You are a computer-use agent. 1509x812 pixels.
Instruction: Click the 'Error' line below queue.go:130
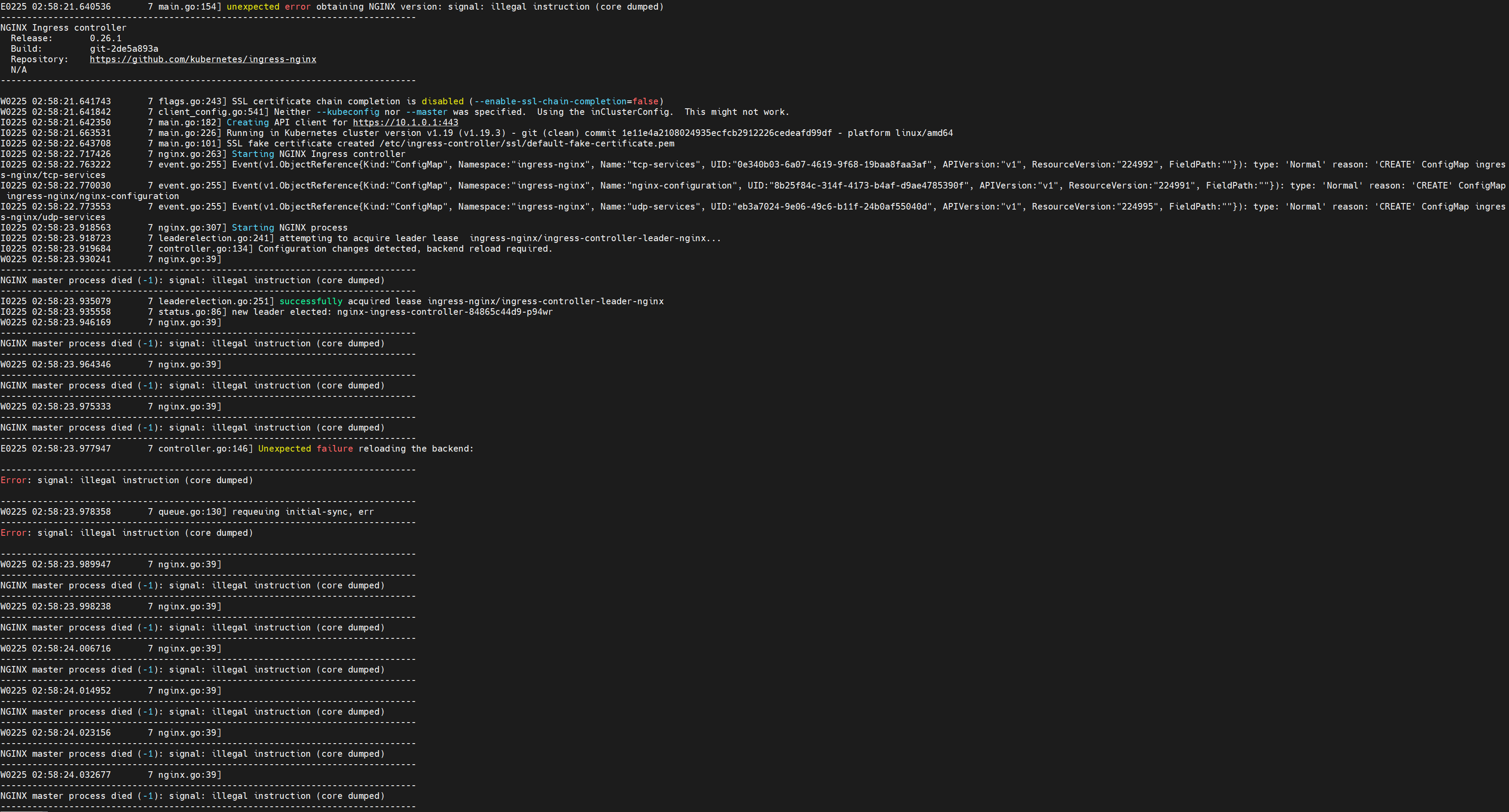(x=126, y=533)
